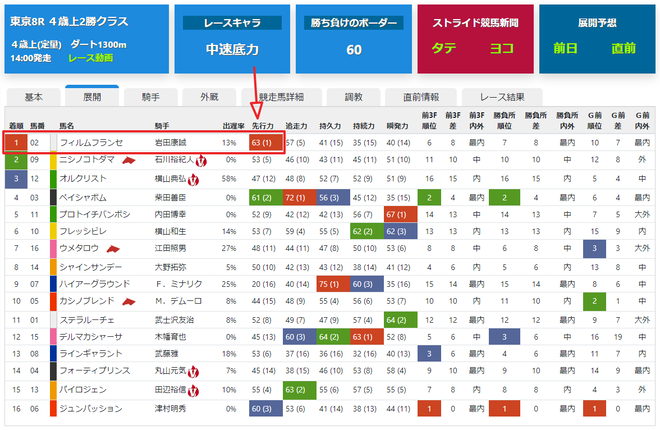Image resolution: width=660 pixels, height=430 pixels.
Task: Click the タテ link in ストライド競馬新聞
Action: (x=444, y=48)
